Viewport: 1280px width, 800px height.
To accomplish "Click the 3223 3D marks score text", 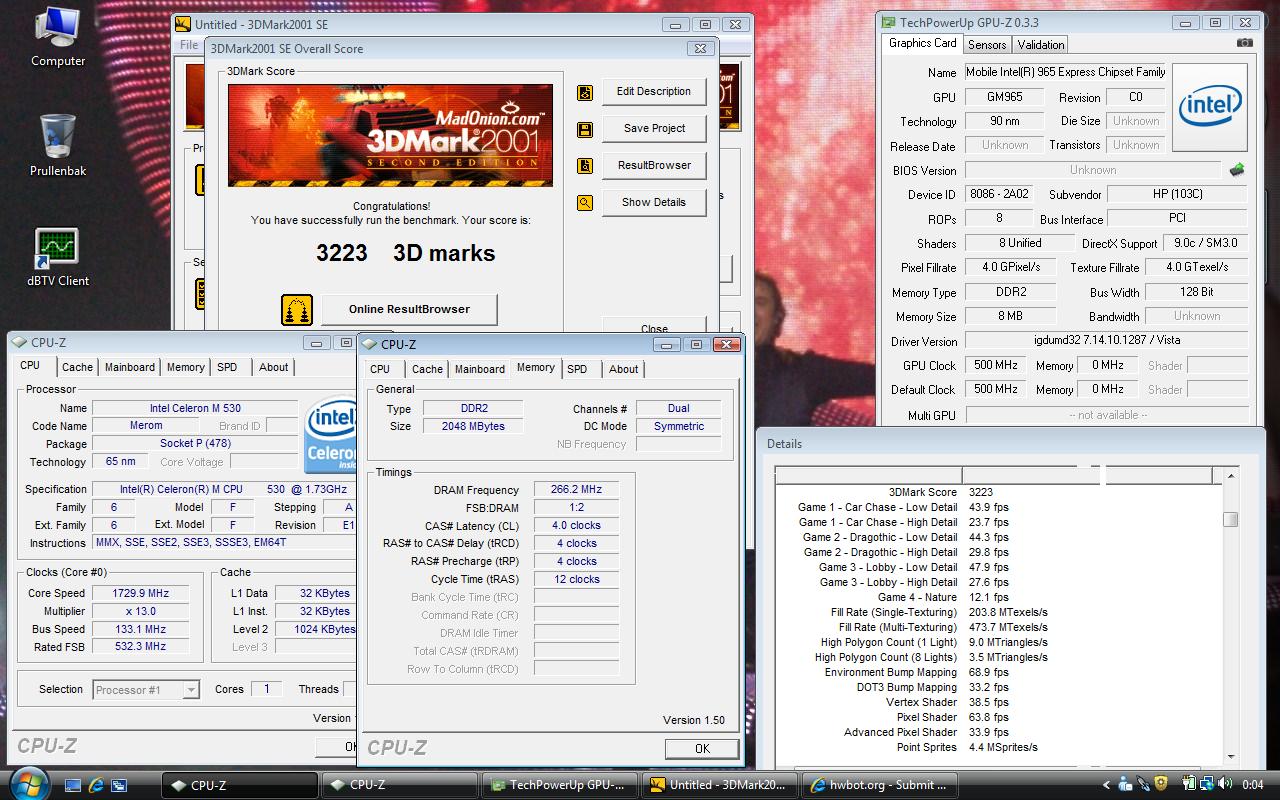I will click(406, 254).
